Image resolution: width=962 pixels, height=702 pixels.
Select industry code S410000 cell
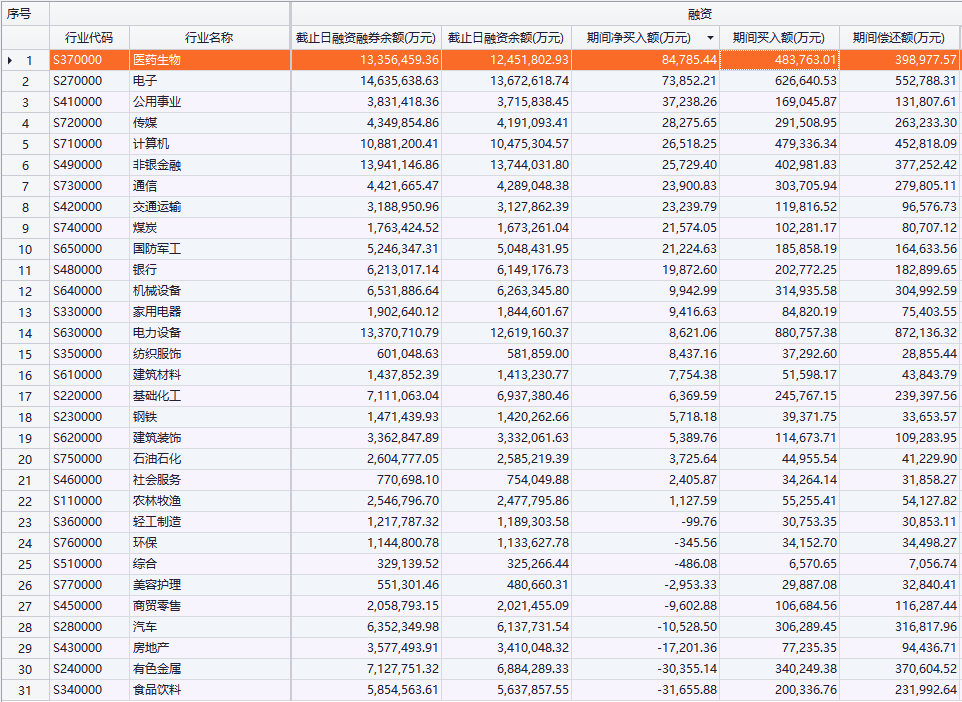click(x=89, y=102)
